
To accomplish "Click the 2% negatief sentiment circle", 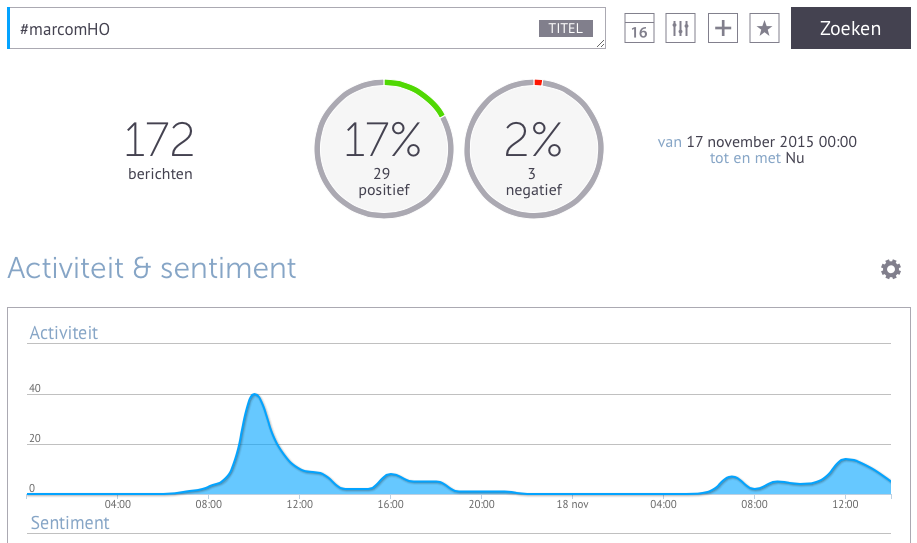I will tap(533, 149).
